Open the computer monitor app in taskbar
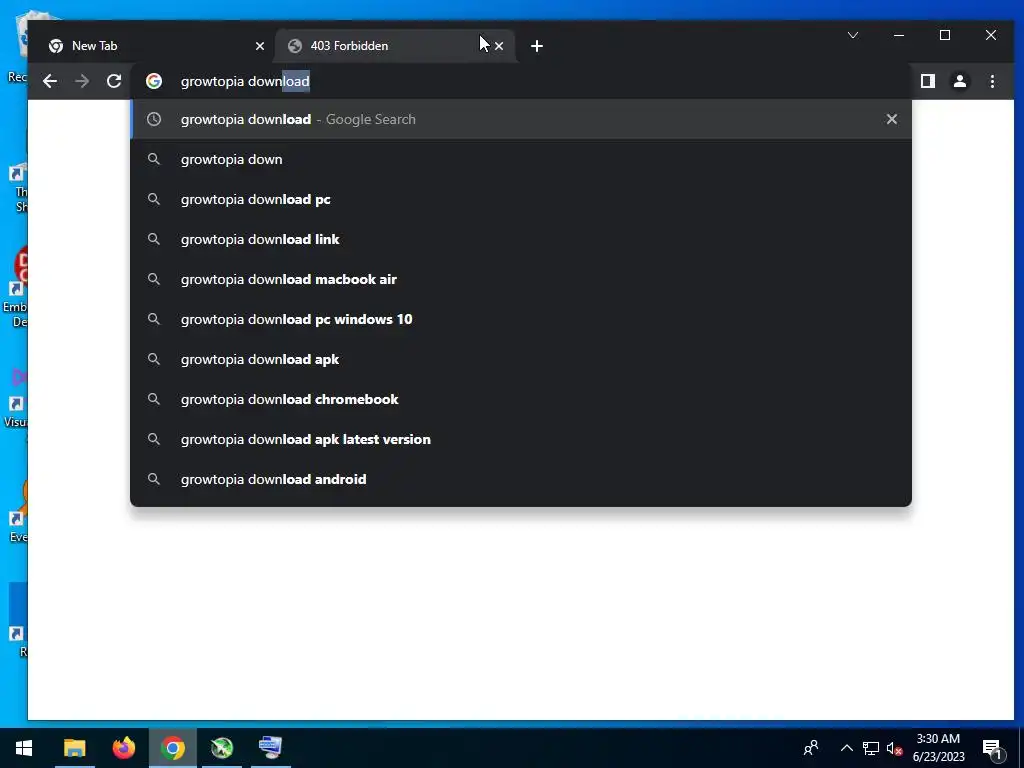 click(270, 748)
